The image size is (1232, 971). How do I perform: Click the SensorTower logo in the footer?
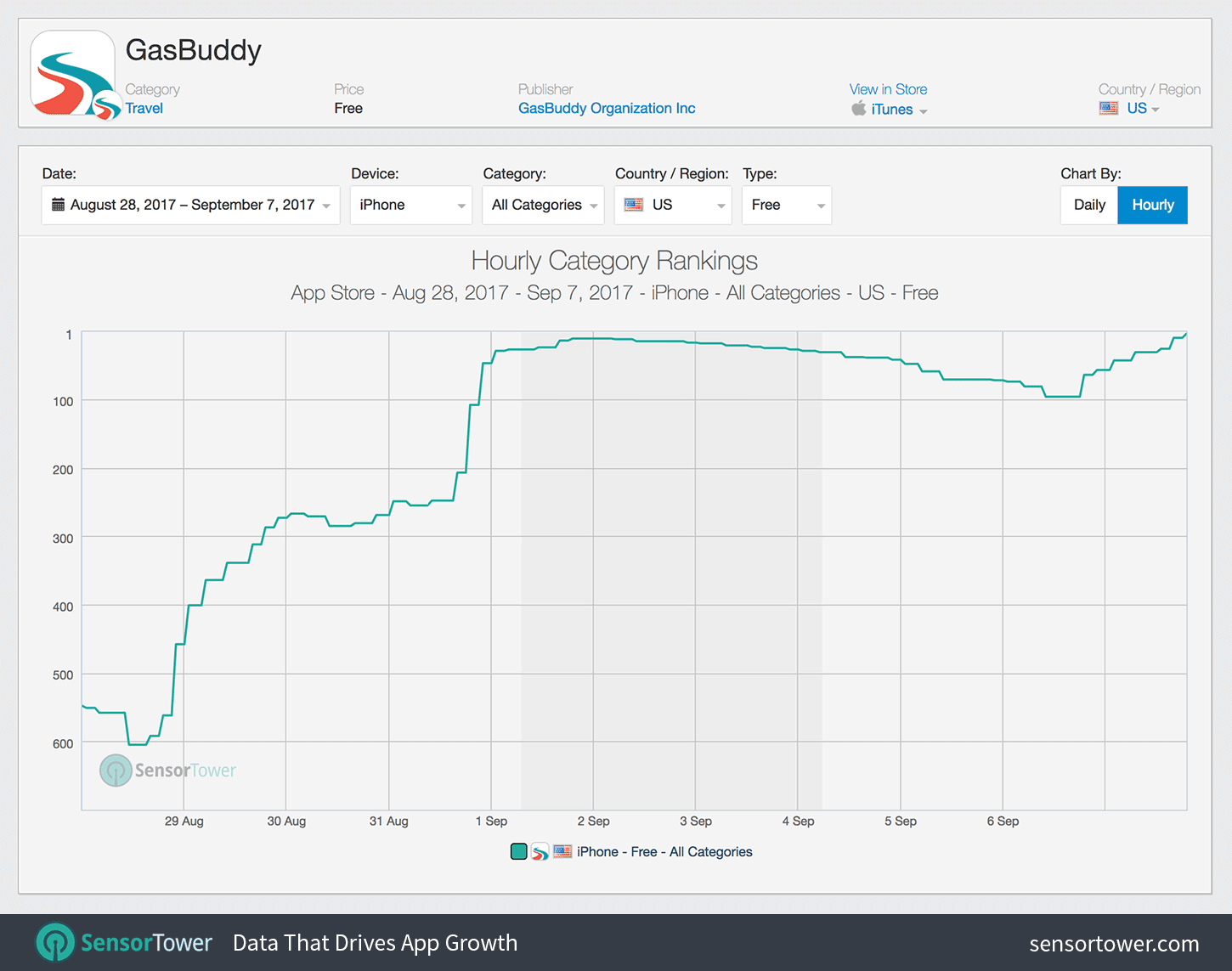124,942
